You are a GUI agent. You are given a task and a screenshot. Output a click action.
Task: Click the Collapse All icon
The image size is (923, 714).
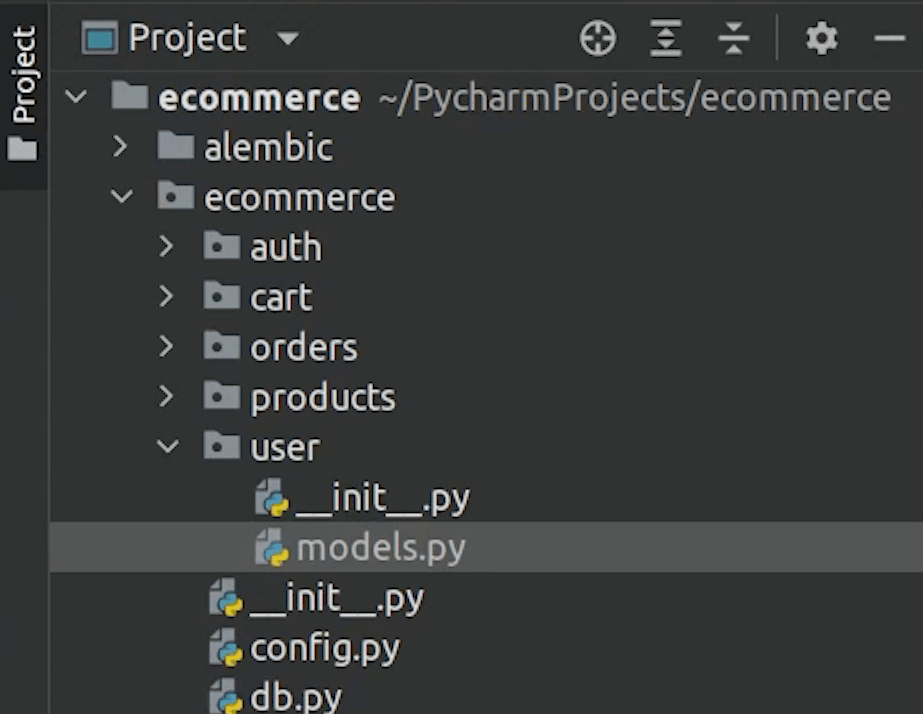click(x=733, y=39)
